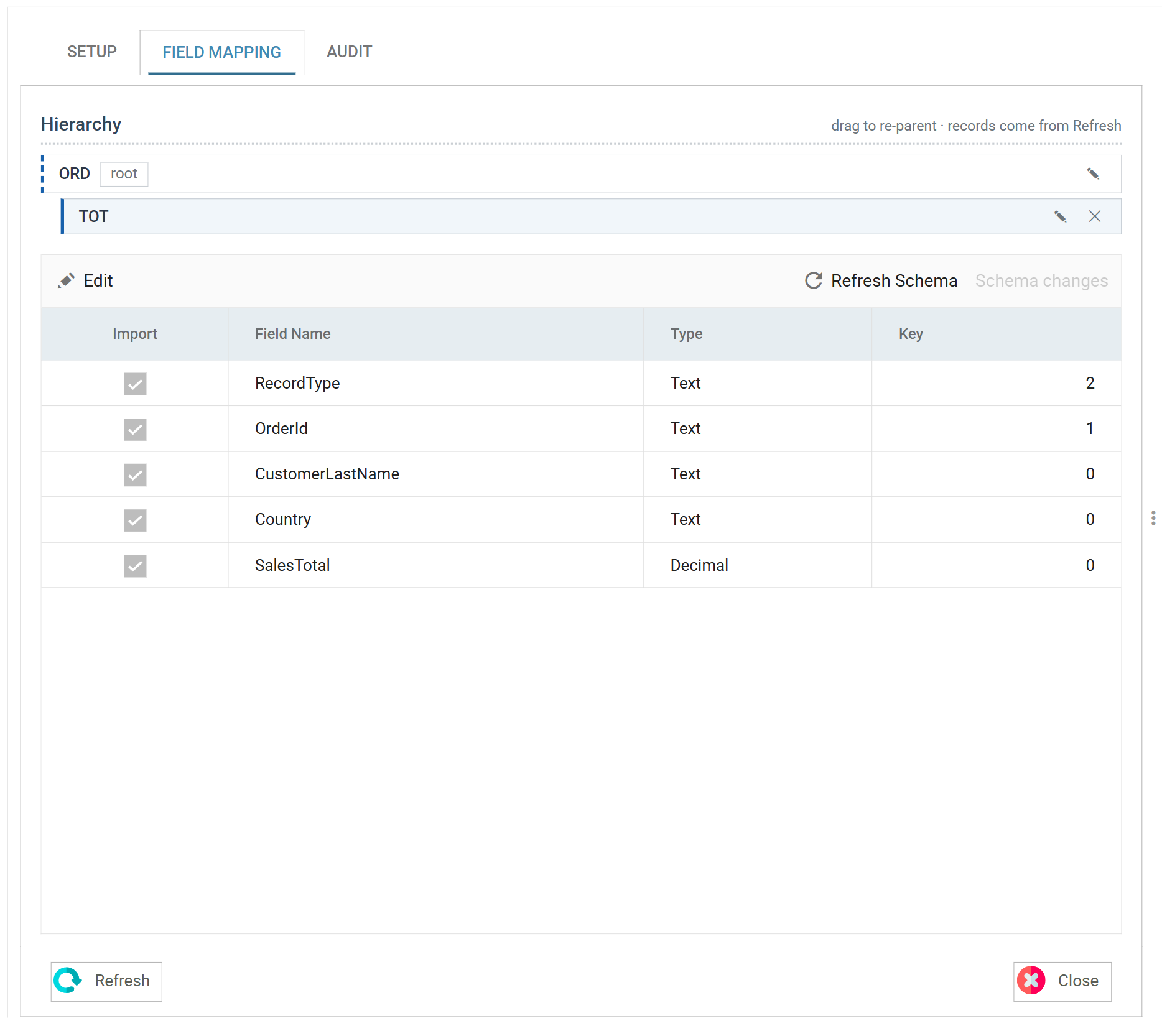
Task: Toggle Import checkbox for SalesTotal
Action: (x=135, y=565)
